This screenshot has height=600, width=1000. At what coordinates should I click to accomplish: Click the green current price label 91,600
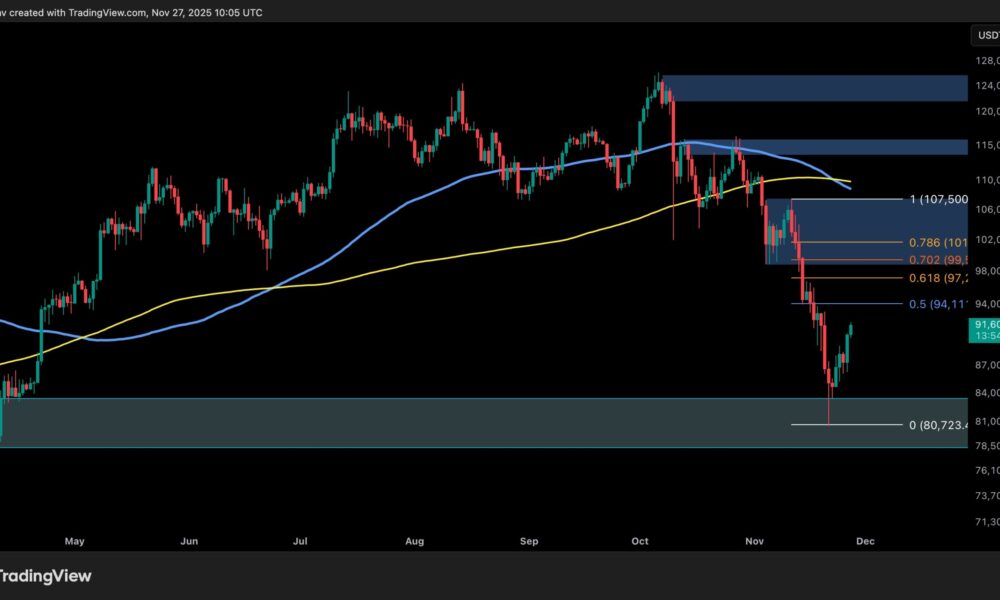pos(983,324)
